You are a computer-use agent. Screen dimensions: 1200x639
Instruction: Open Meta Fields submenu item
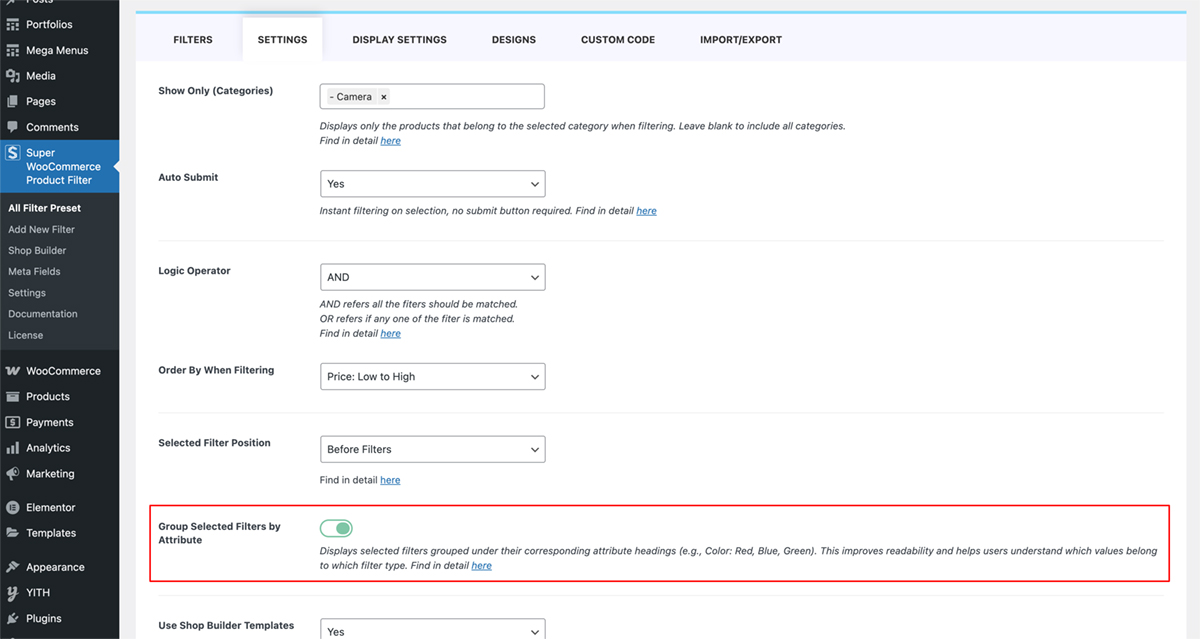point(34,272)
